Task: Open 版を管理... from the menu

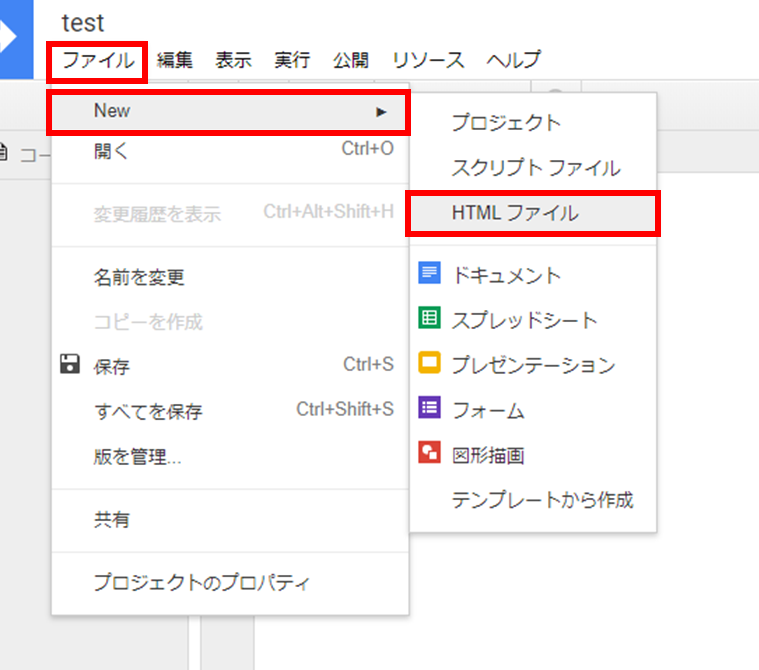Action: [230, 456]
